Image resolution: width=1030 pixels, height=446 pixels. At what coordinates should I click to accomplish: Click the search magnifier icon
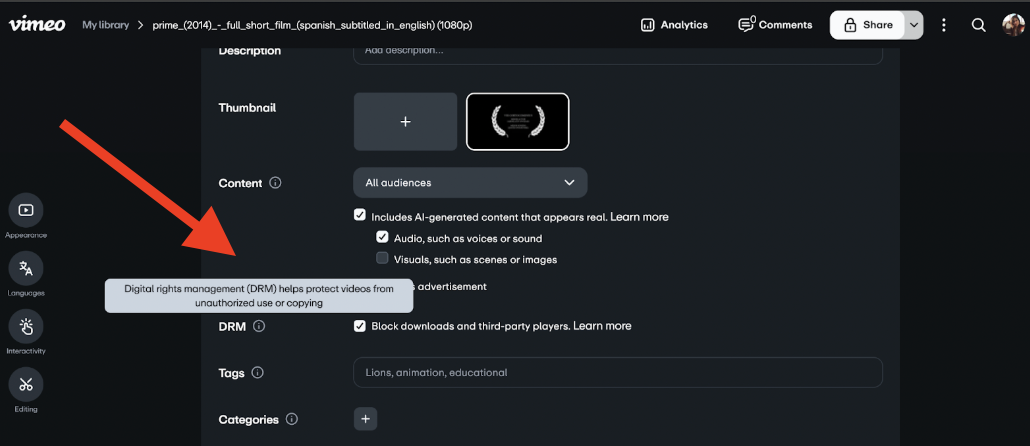[x=978, y=25]
